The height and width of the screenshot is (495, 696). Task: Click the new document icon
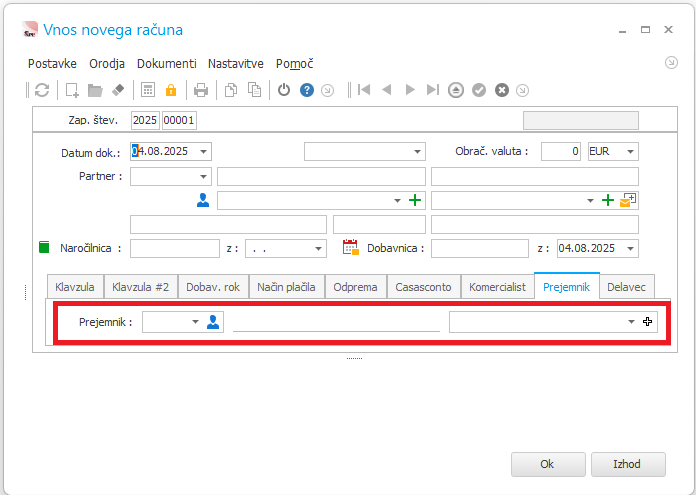pyautogui.click(x=72, y=90)
